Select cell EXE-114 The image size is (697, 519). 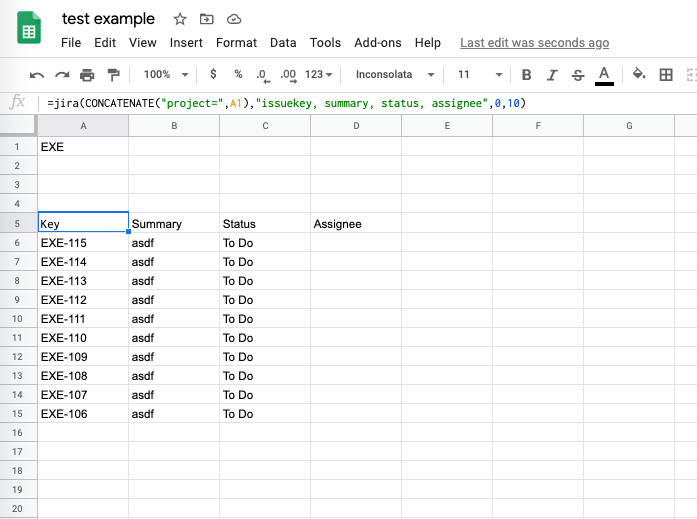(x=83, y=262)
